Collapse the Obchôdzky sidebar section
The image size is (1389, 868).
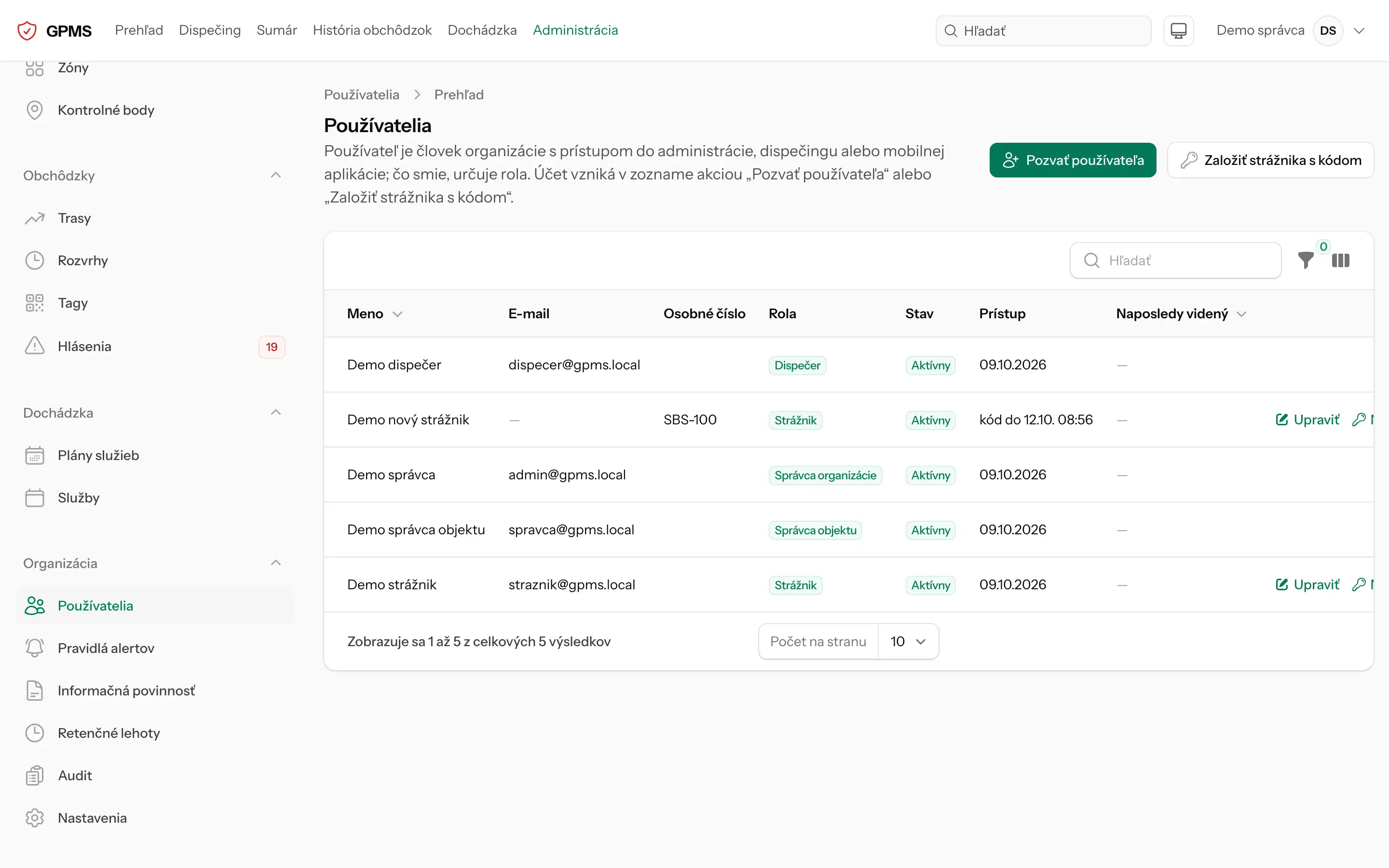(x=275, y=175)
